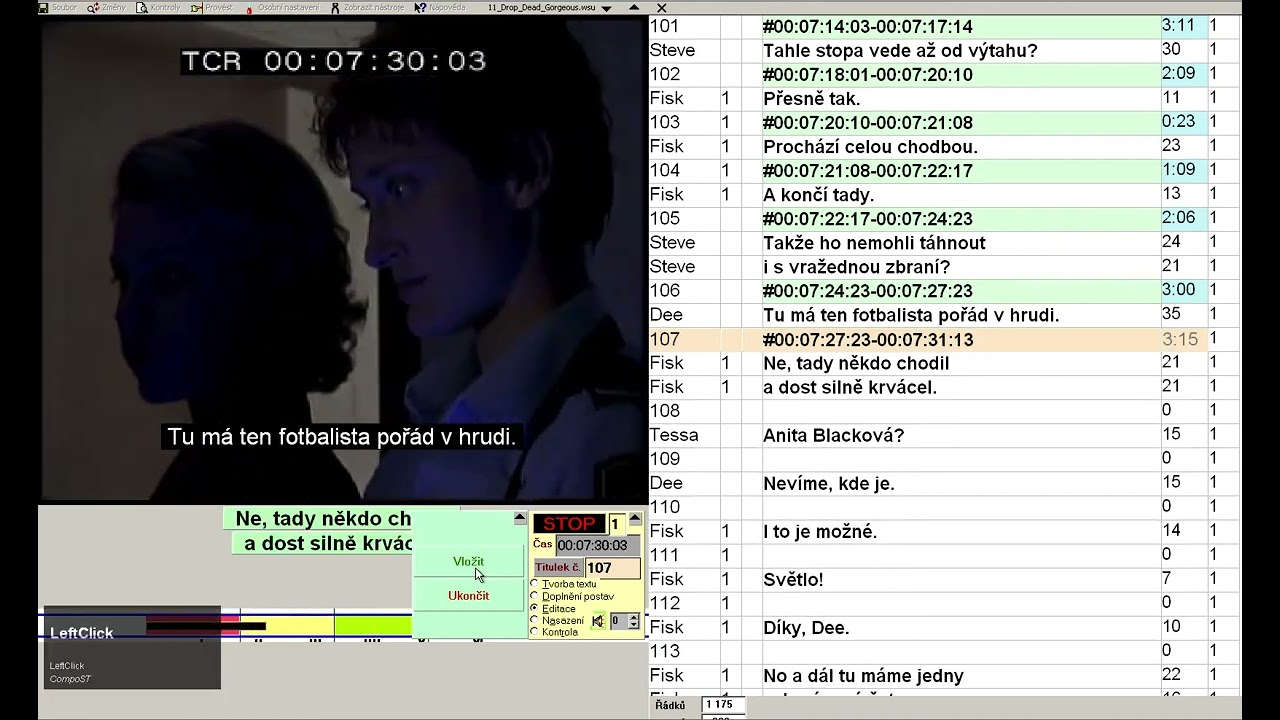
Task: Open the Soubor menu
Action: (x=58, y=7)
